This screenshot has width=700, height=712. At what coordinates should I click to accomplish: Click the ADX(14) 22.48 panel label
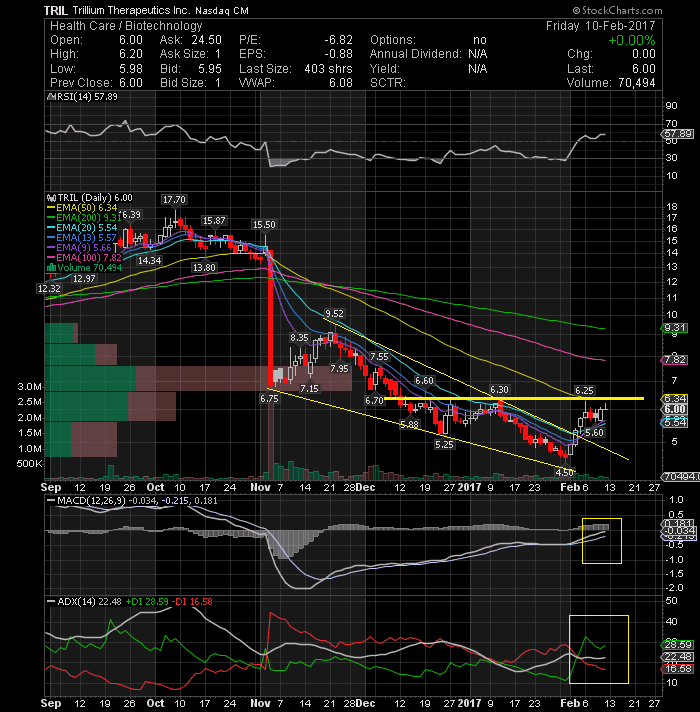click(84, 602)
